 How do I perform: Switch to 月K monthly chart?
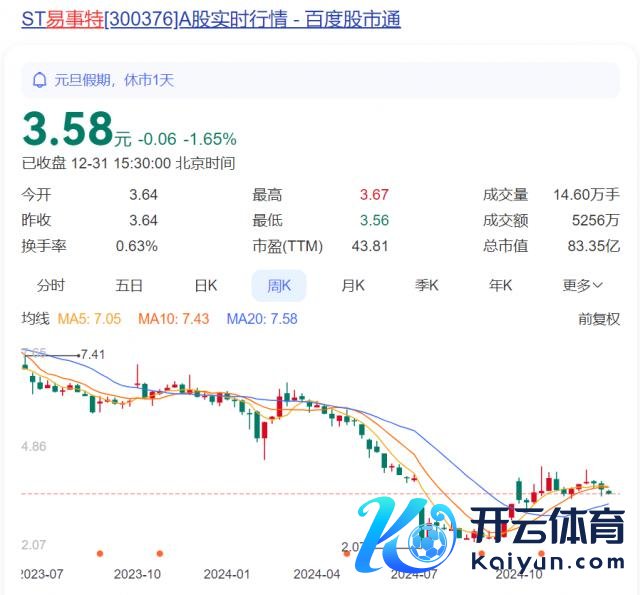pos(353,285)
